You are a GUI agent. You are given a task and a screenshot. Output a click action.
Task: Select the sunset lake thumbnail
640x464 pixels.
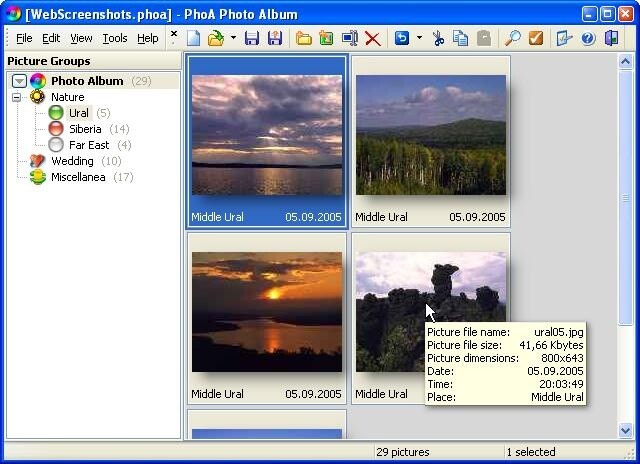[x=267, y=312]
